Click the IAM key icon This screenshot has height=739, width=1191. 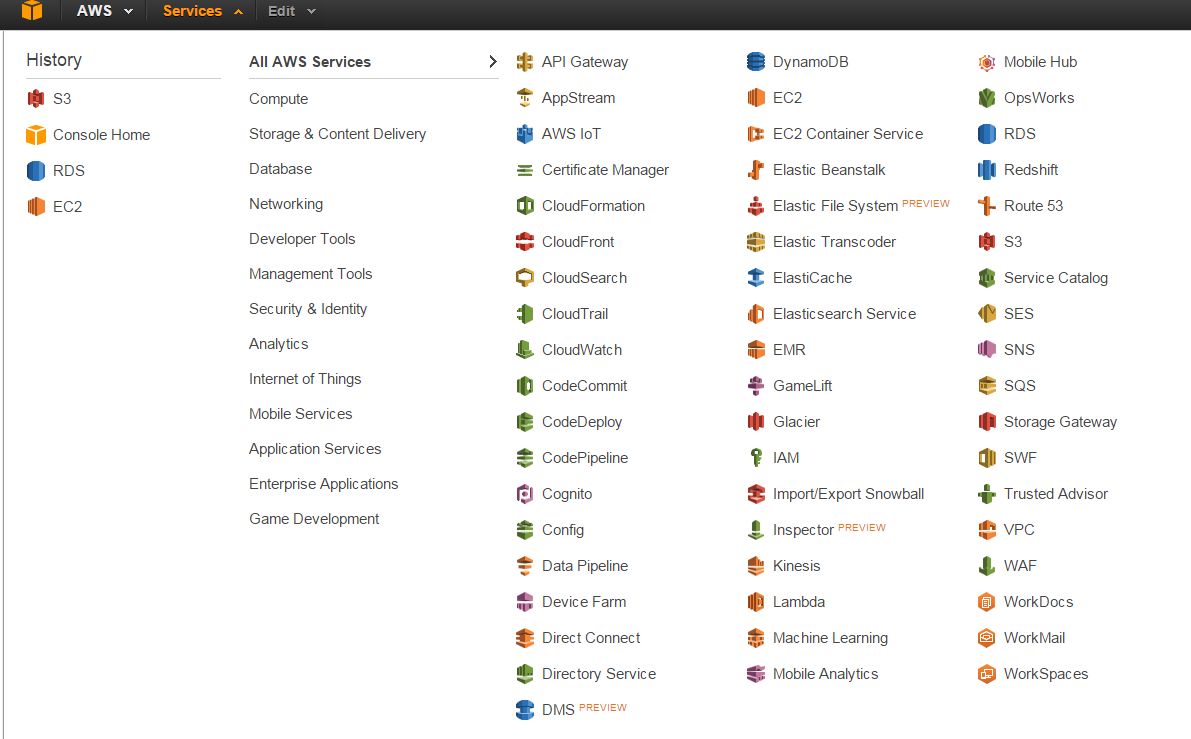[756, 458]
